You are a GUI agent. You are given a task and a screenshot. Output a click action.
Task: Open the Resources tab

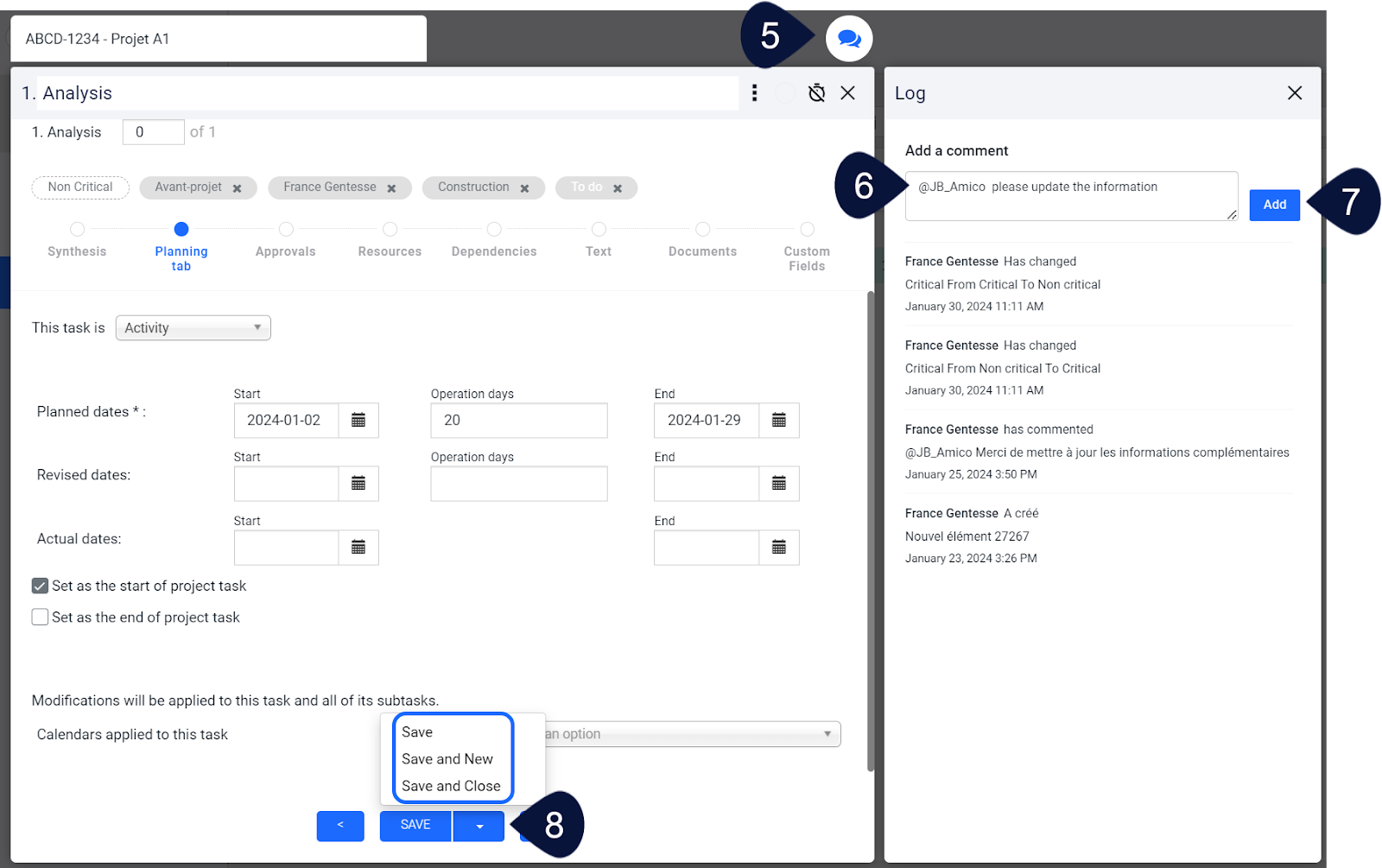click(x=390, y=241)
